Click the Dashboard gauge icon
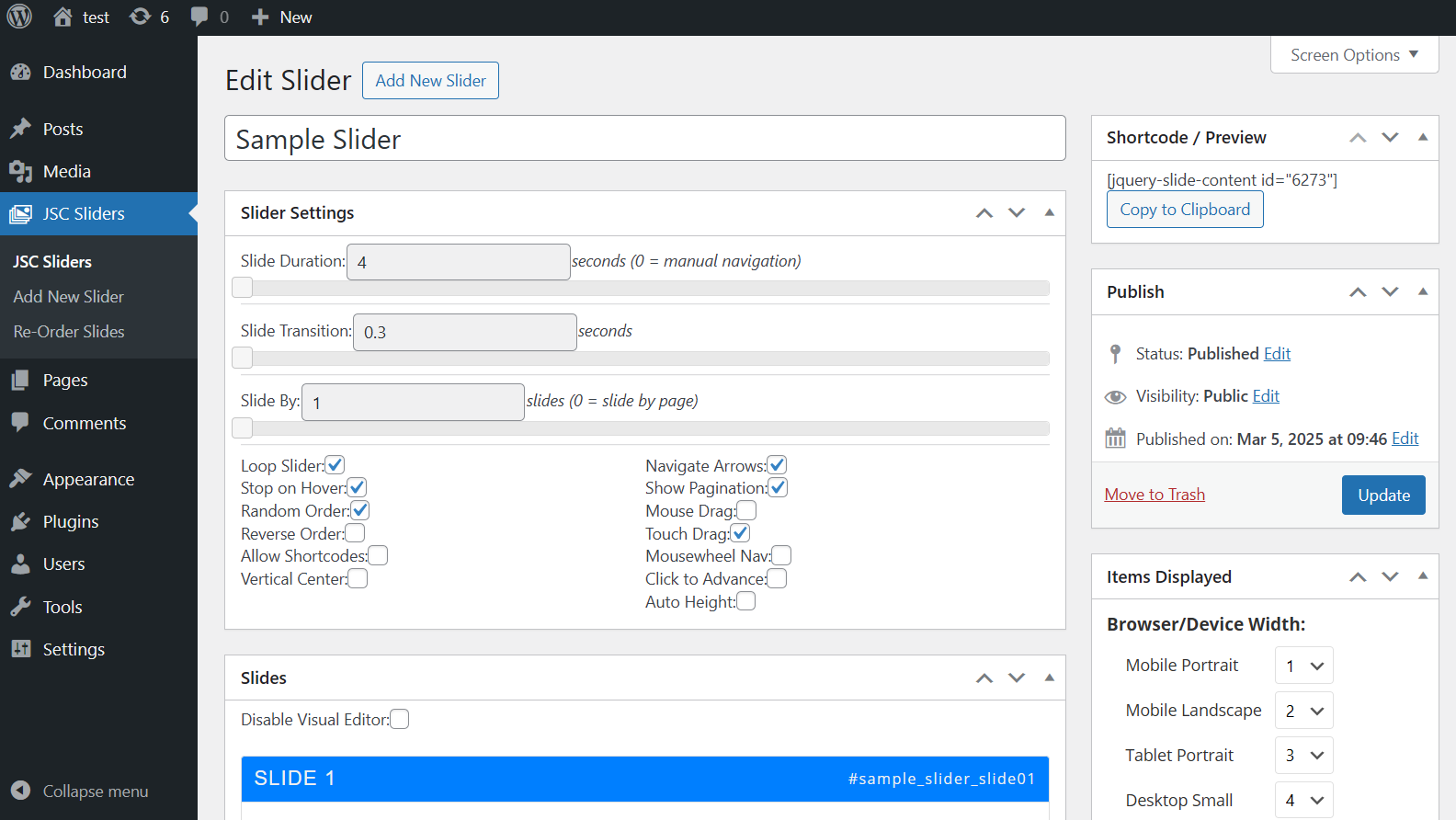The image size is (1456, 820). [x=21, y=72]
